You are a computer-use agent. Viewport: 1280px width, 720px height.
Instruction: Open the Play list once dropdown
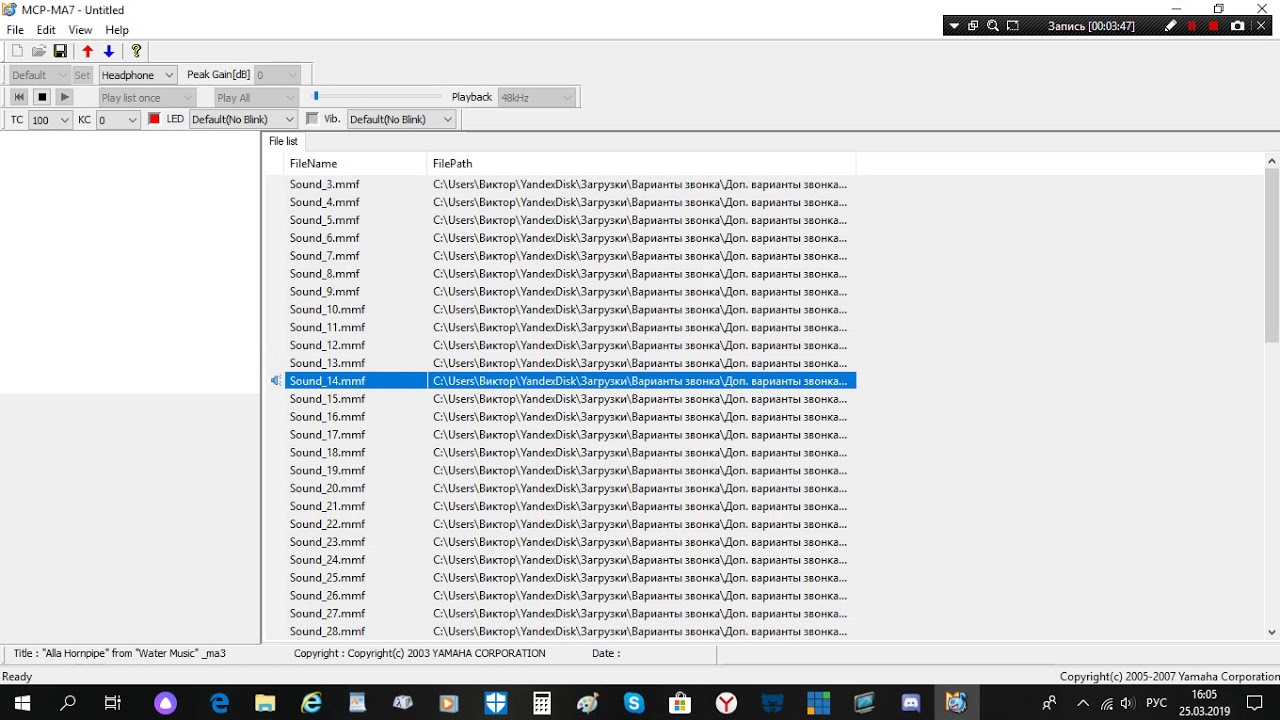[147, 97]
